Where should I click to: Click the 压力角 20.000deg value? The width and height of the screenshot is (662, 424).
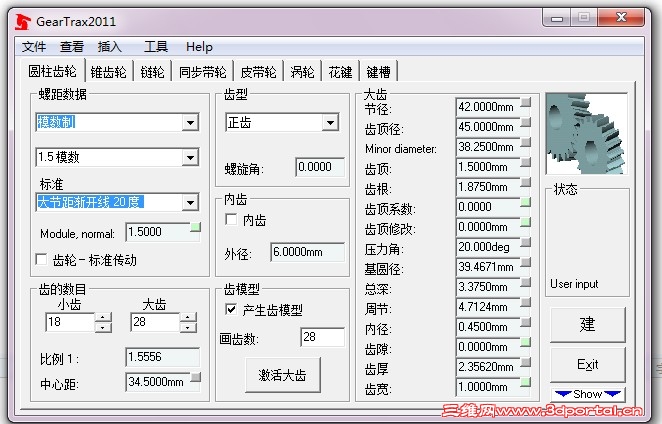pos(488,247)
